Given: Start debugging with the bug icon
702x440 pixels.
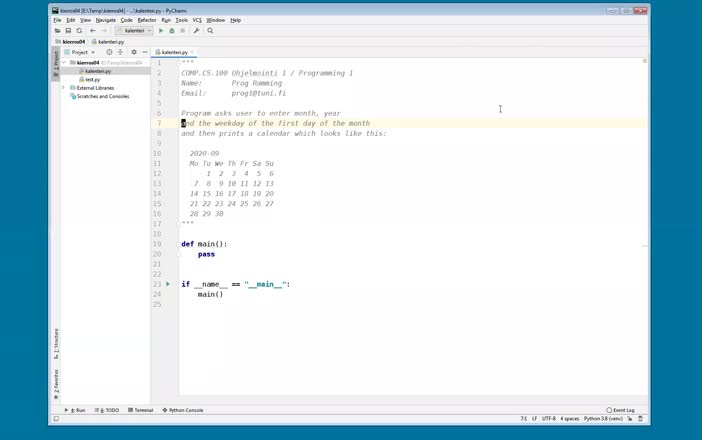Looking at the screenshot, I should click(171, 31).
